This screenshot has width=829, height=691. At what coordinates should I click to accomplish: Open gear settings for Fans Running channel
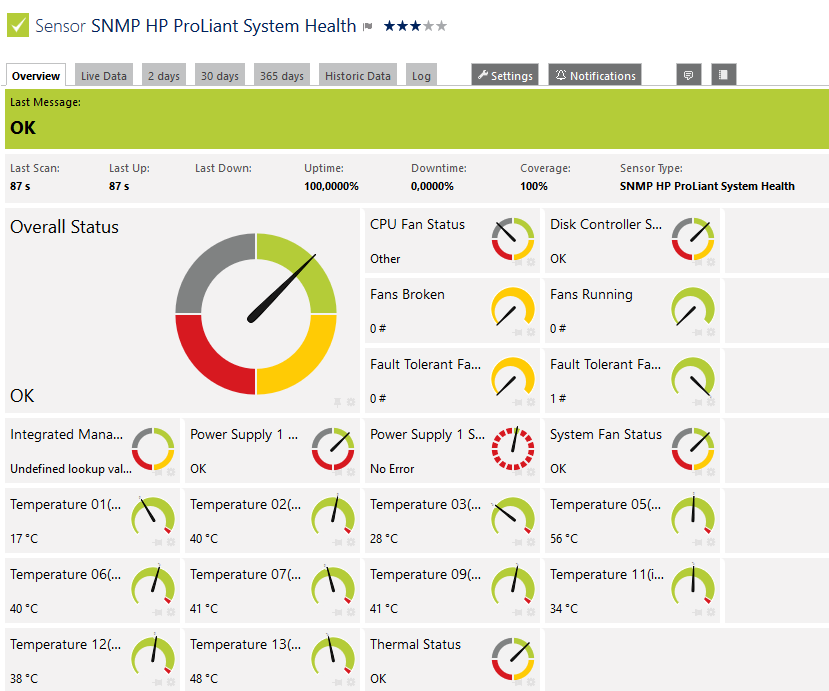(x=711, y=332)
